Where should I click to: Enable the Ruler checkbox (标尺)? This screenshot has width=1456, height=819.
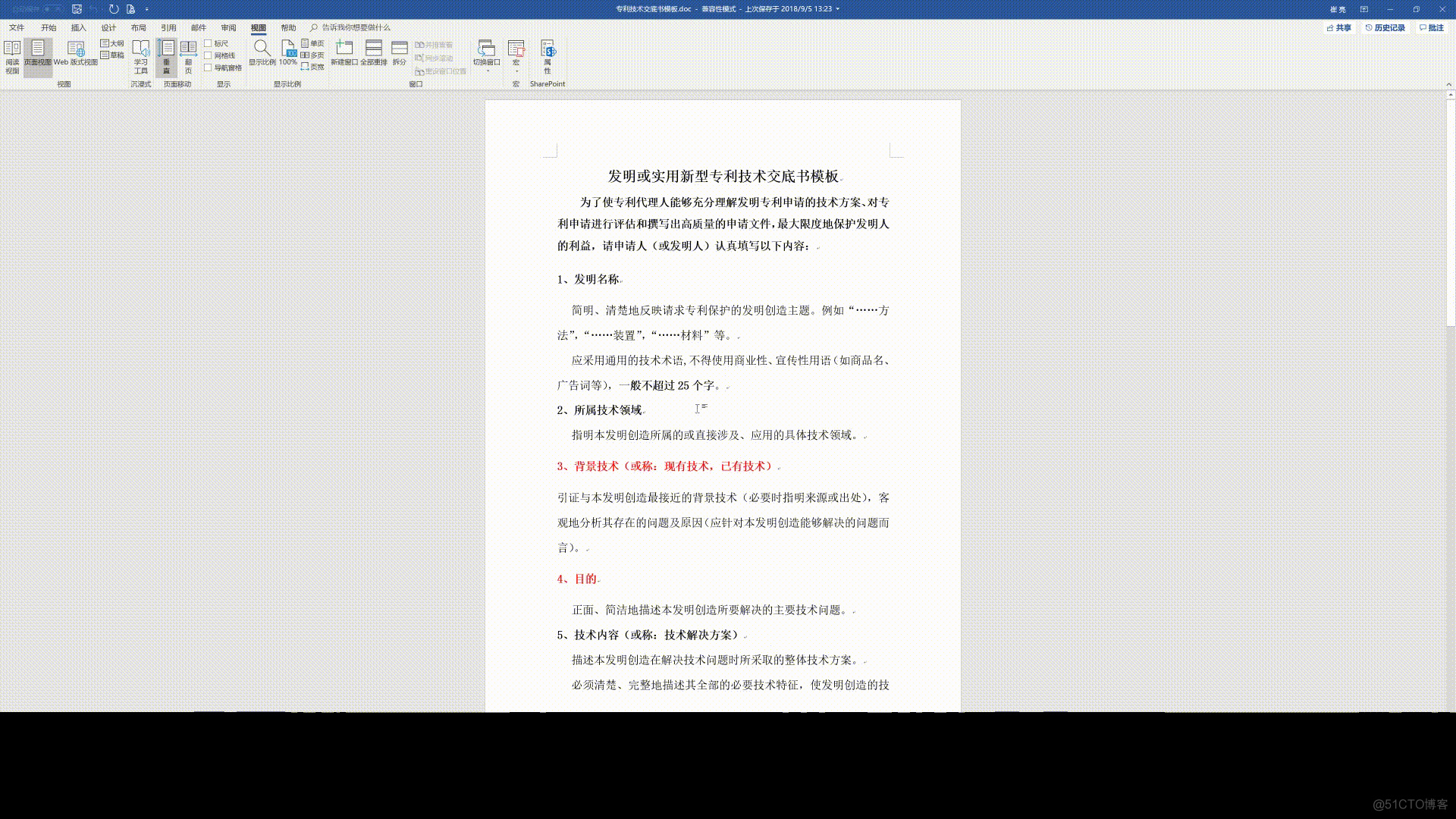click(208, 43)
